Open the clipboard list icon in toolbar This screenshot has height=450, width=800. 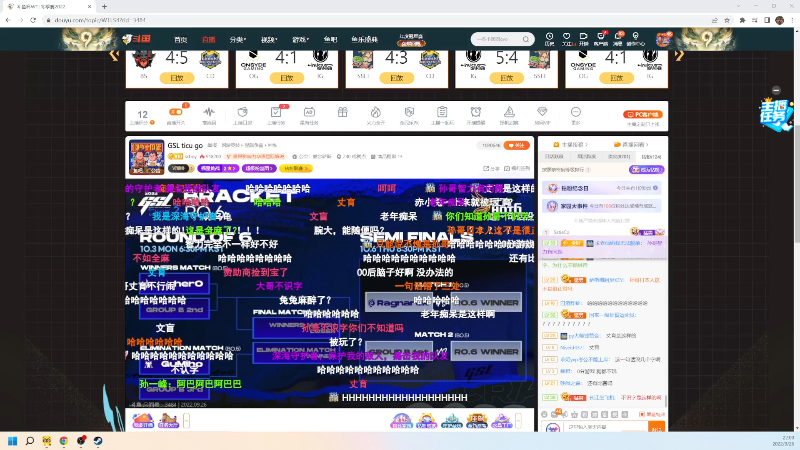coord(442,112)
